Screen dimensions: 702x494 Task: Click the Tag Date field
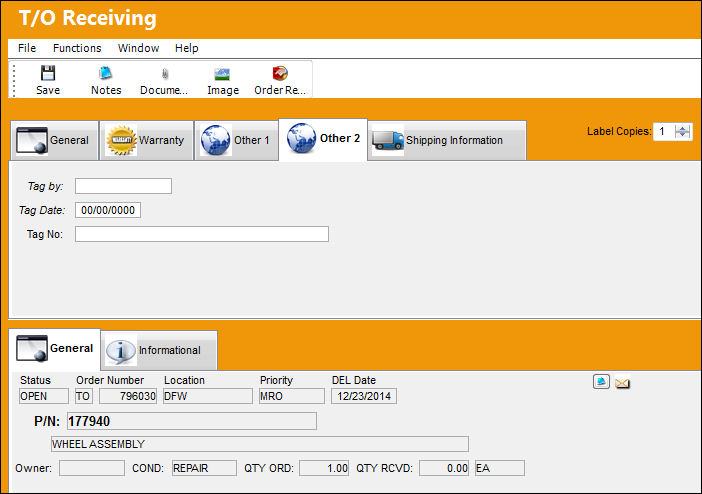(x=108, y=210)
